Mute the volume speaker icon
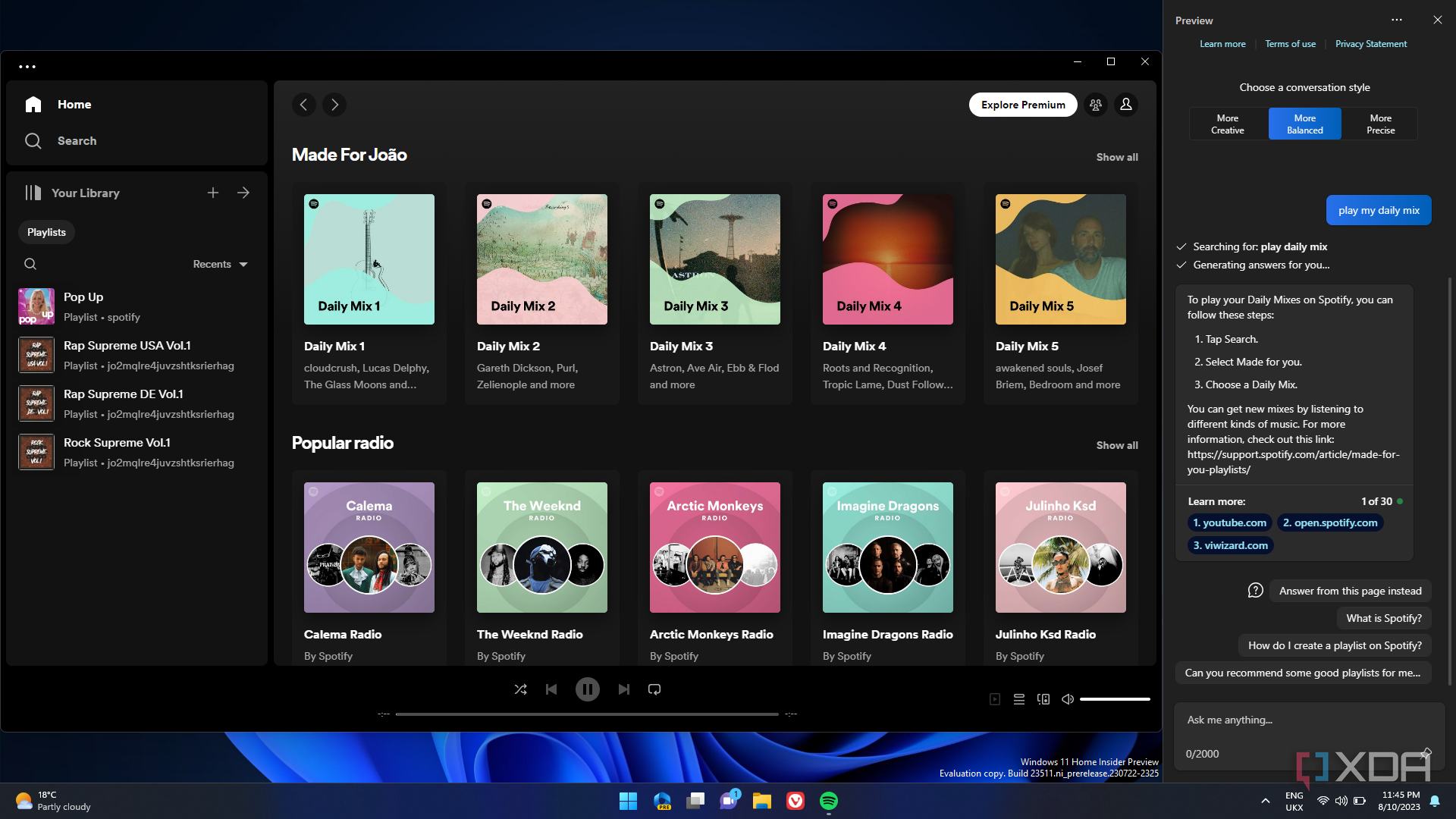 (x=1067, y=699)
